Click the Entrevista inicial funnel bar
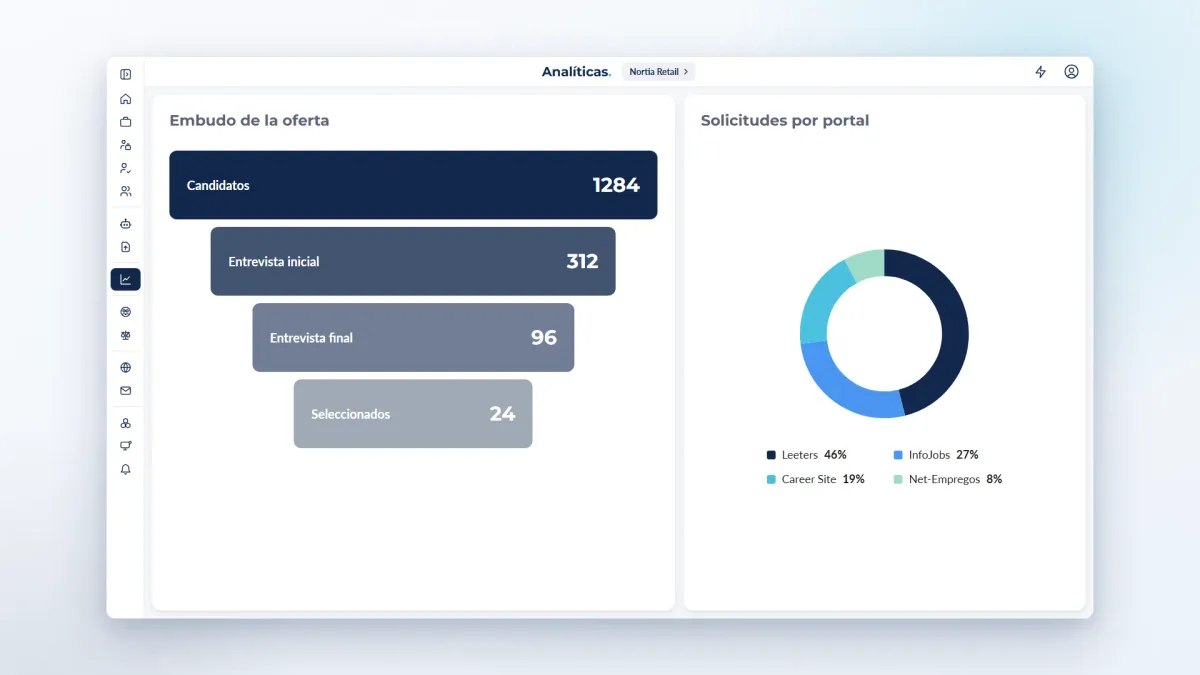Viewport: 1200px width, 675px height. coord(413,261)
